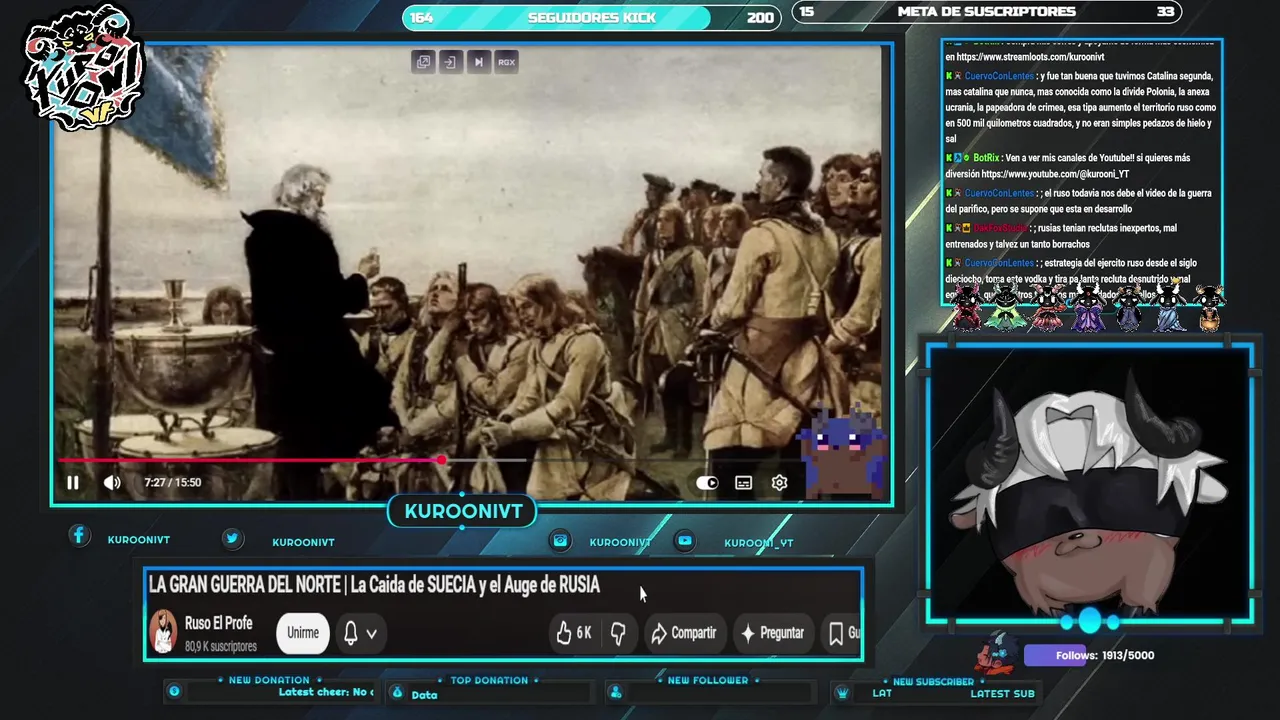Click the Facebook icon in the social bar

click(79, 536)
